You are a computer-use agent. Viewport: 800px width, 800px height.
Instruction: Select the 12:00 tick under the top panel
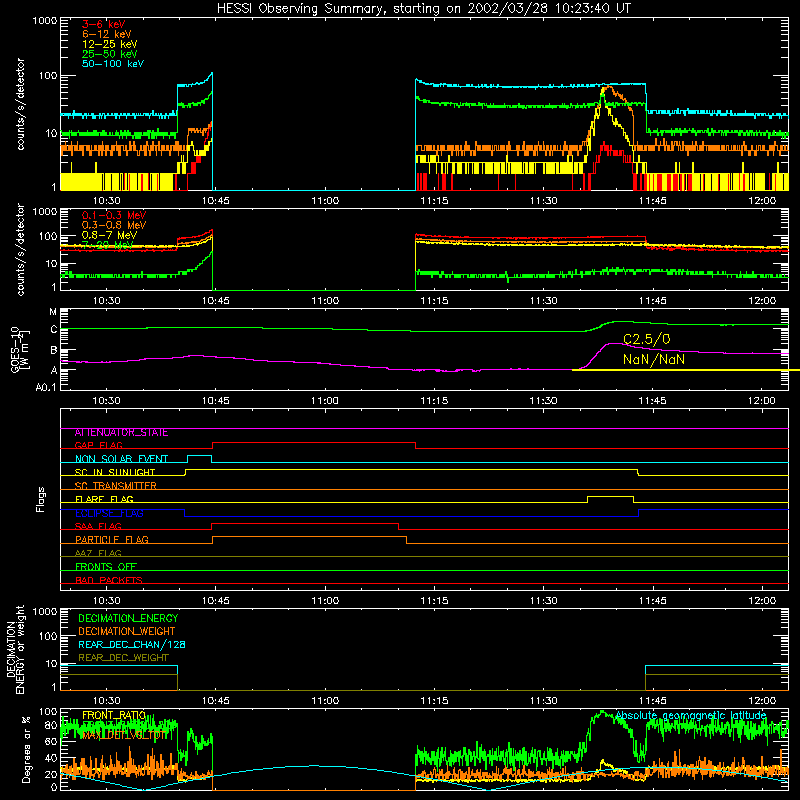[762, 201]
